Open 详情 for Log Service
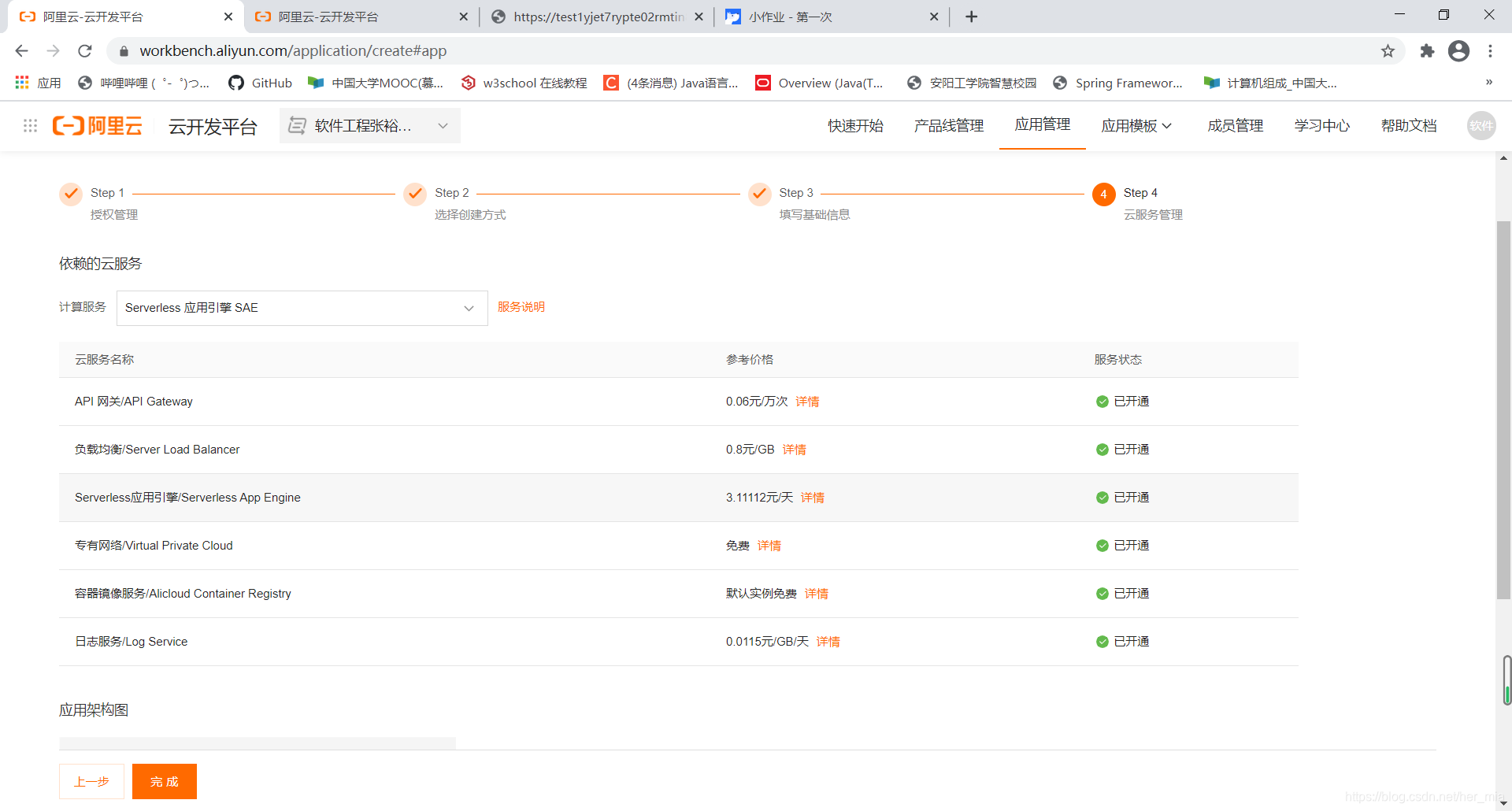Viewport: 1512px width, 811px height. [x=828, y=642]
